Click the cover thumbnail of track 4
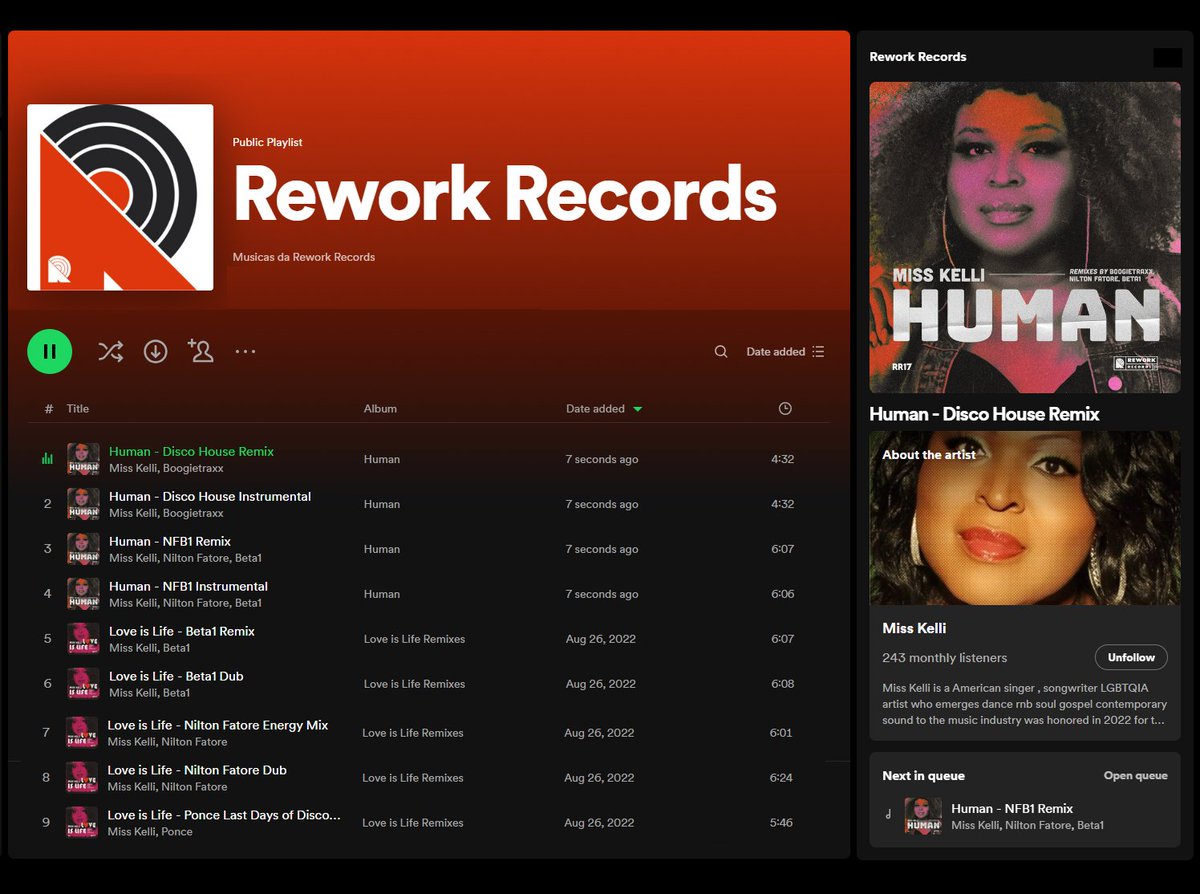1200x894 pixels. coord(83,594)
